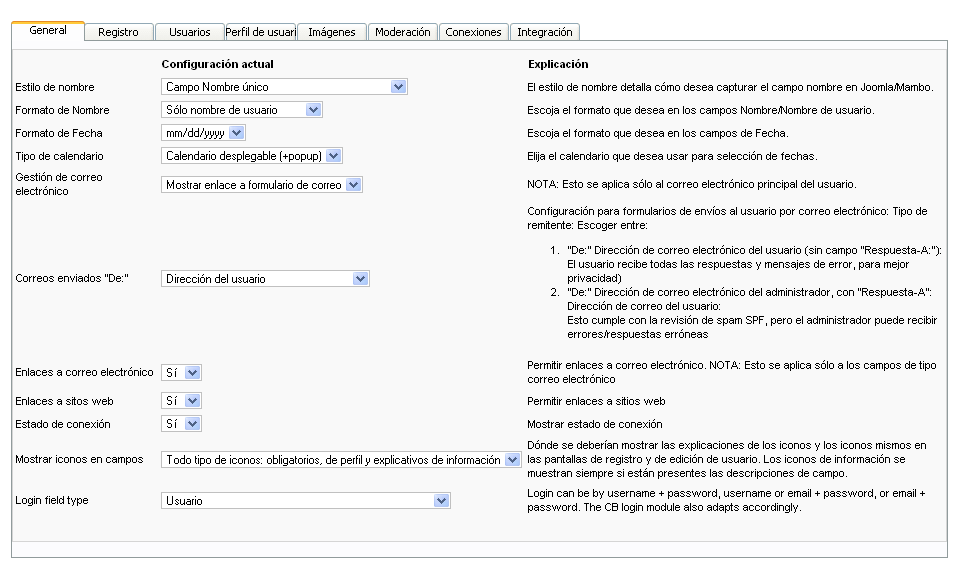Open Estado de conexión Sí dropdown

point(182,424)
